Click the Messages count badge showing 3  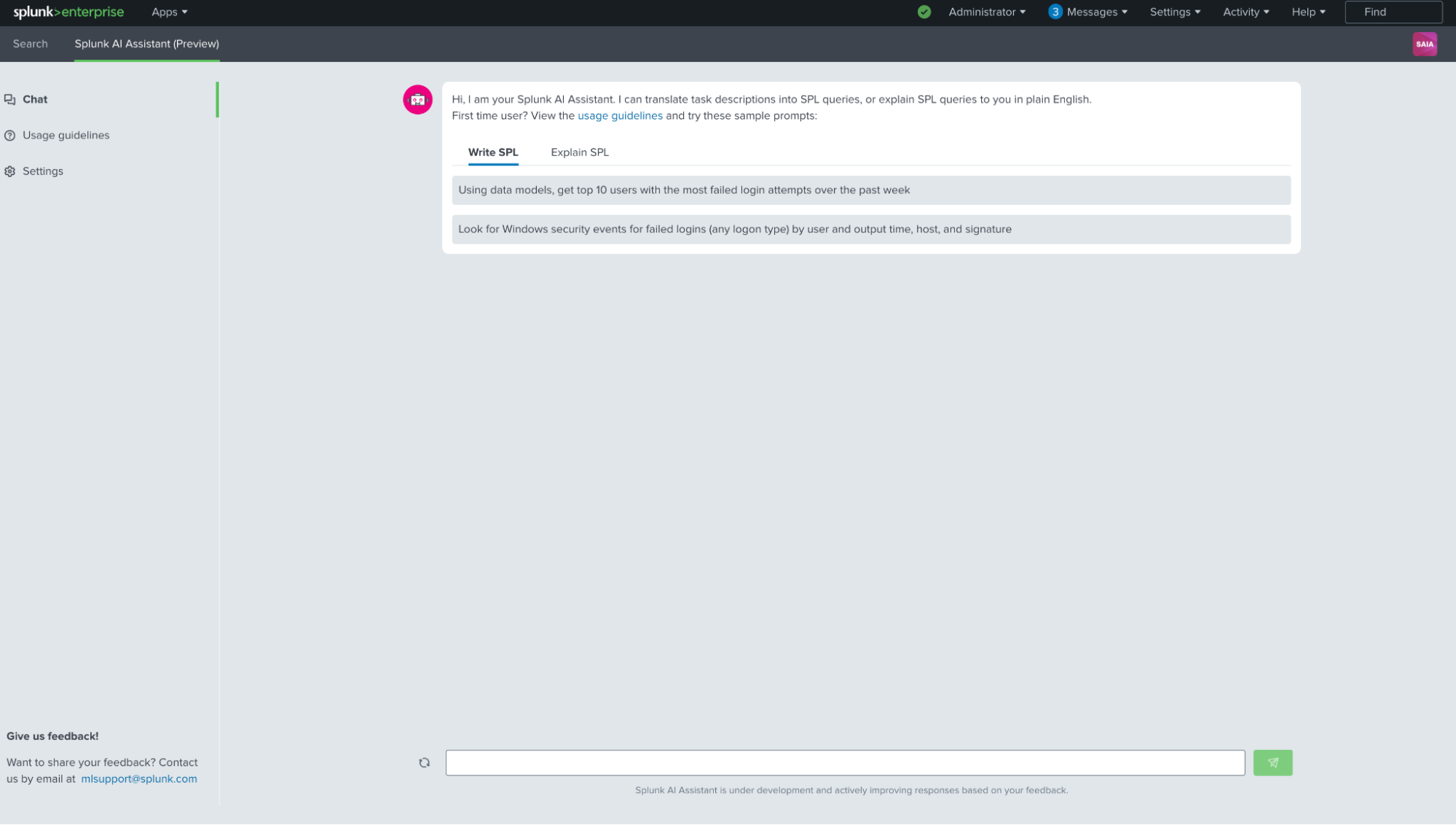tap(1055, 12)
